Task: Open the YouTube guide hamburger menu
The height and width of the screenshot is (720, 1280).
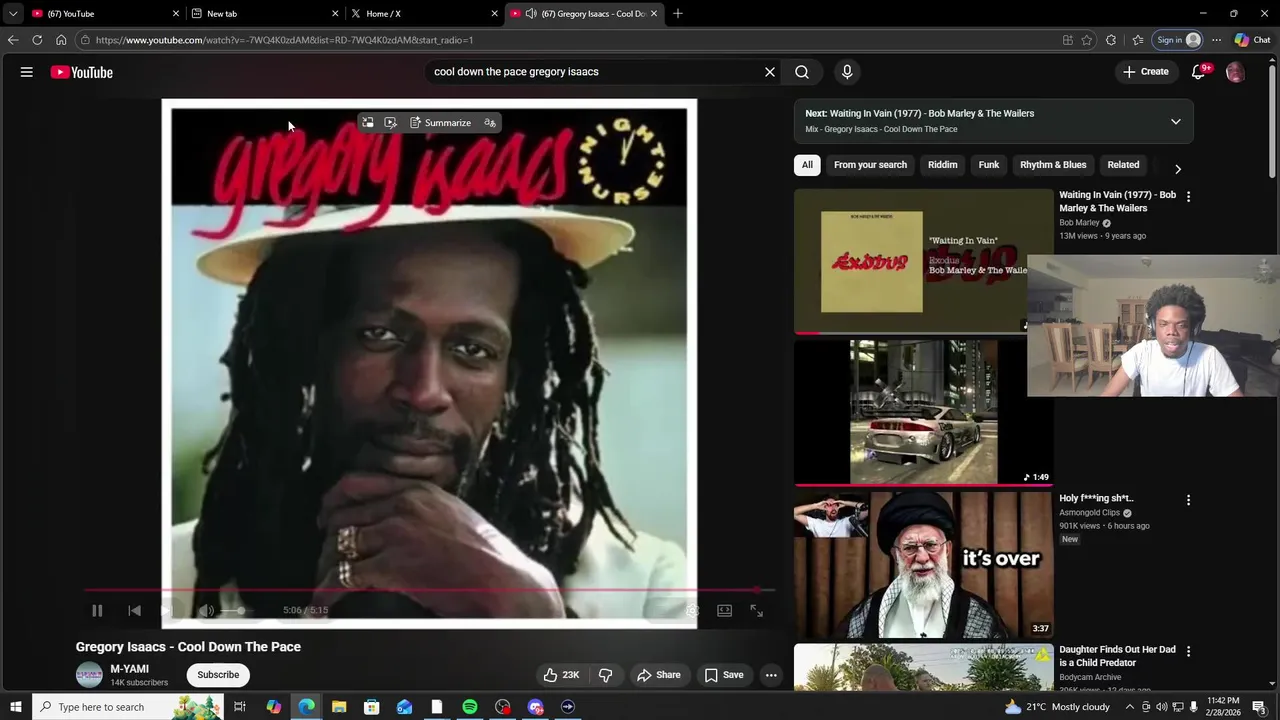Action: tap(27, 72)
